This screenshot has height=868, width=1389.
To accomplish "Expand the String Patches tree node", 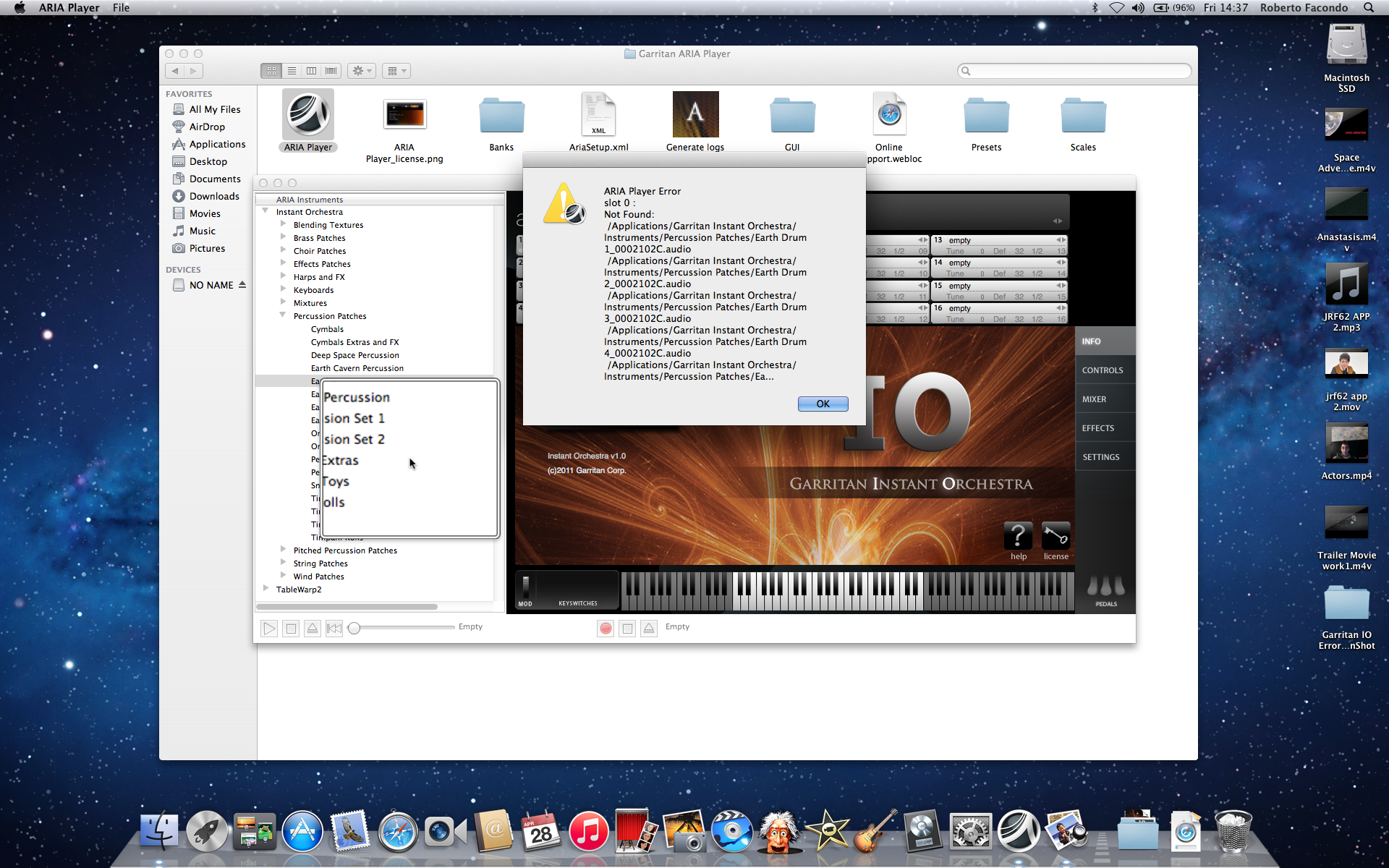I will point(283,563).
